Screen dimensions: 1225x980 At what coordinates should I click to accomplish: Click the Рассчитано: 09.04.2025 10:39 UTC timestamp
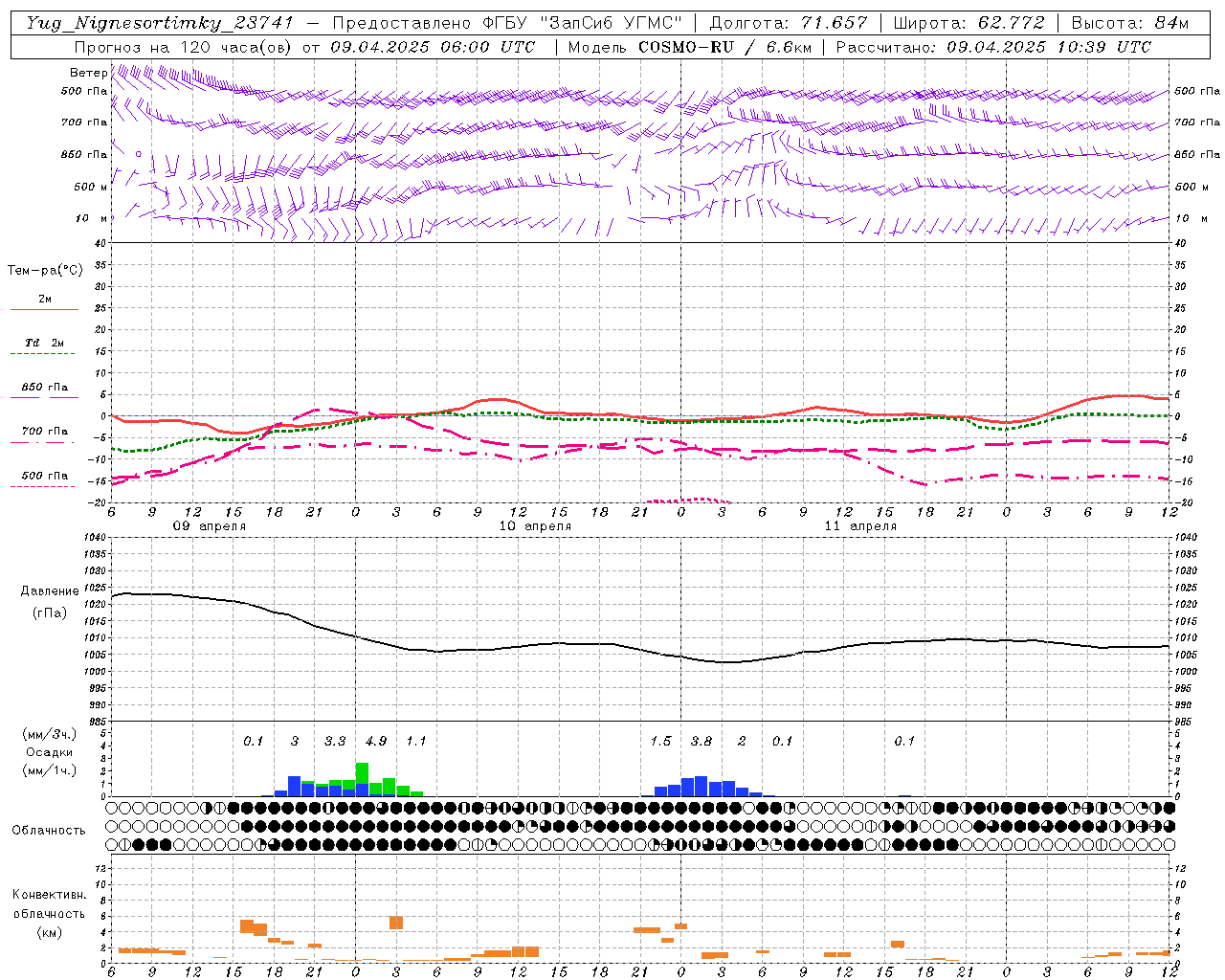pos(993,47)
